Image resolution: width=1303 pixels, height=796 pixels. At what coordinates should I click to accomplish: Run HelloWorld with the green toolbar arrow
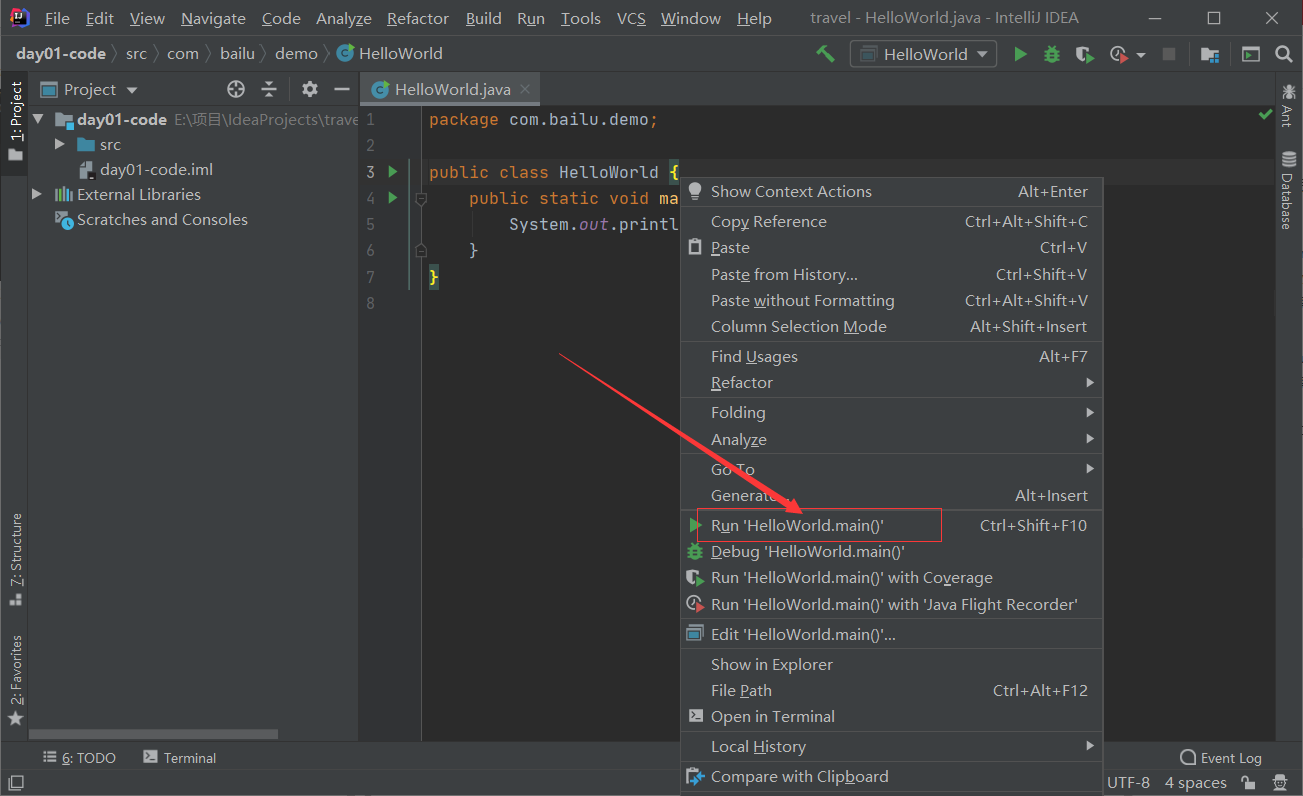(x=1020, y=54)
